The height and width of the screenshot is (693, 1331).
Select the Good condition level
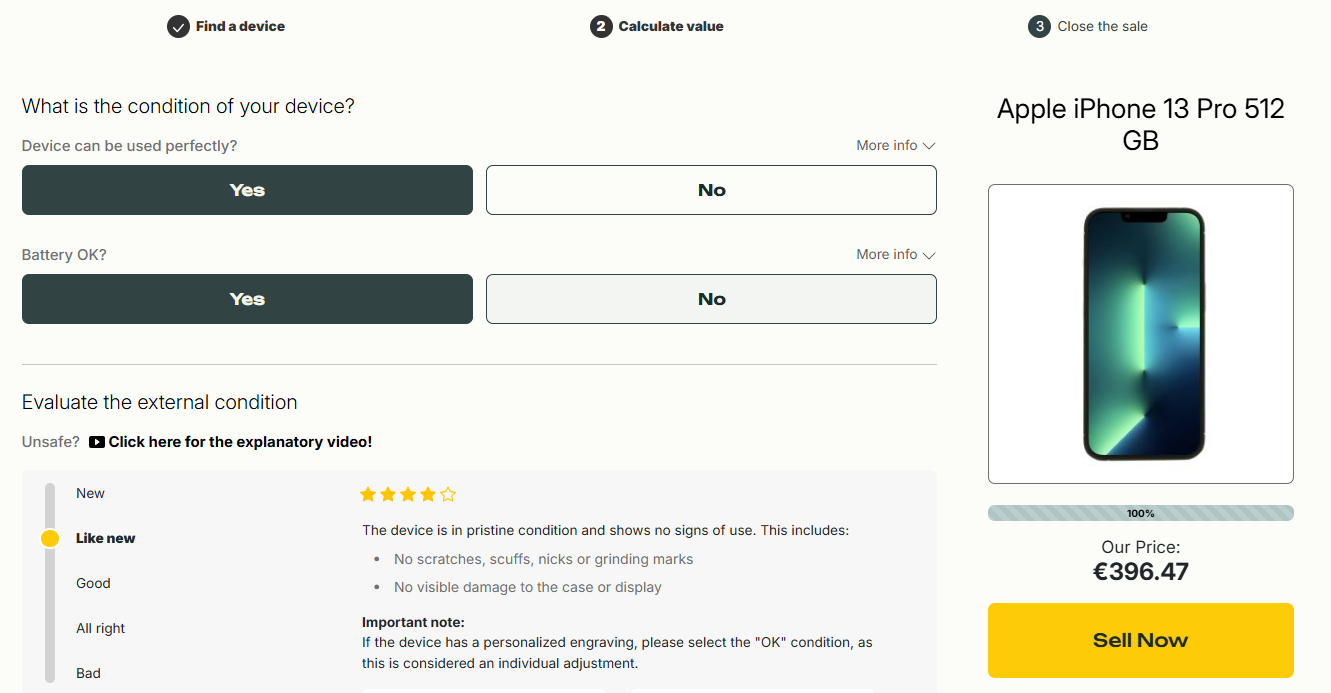pyautogui.click(x=93, y=584)
